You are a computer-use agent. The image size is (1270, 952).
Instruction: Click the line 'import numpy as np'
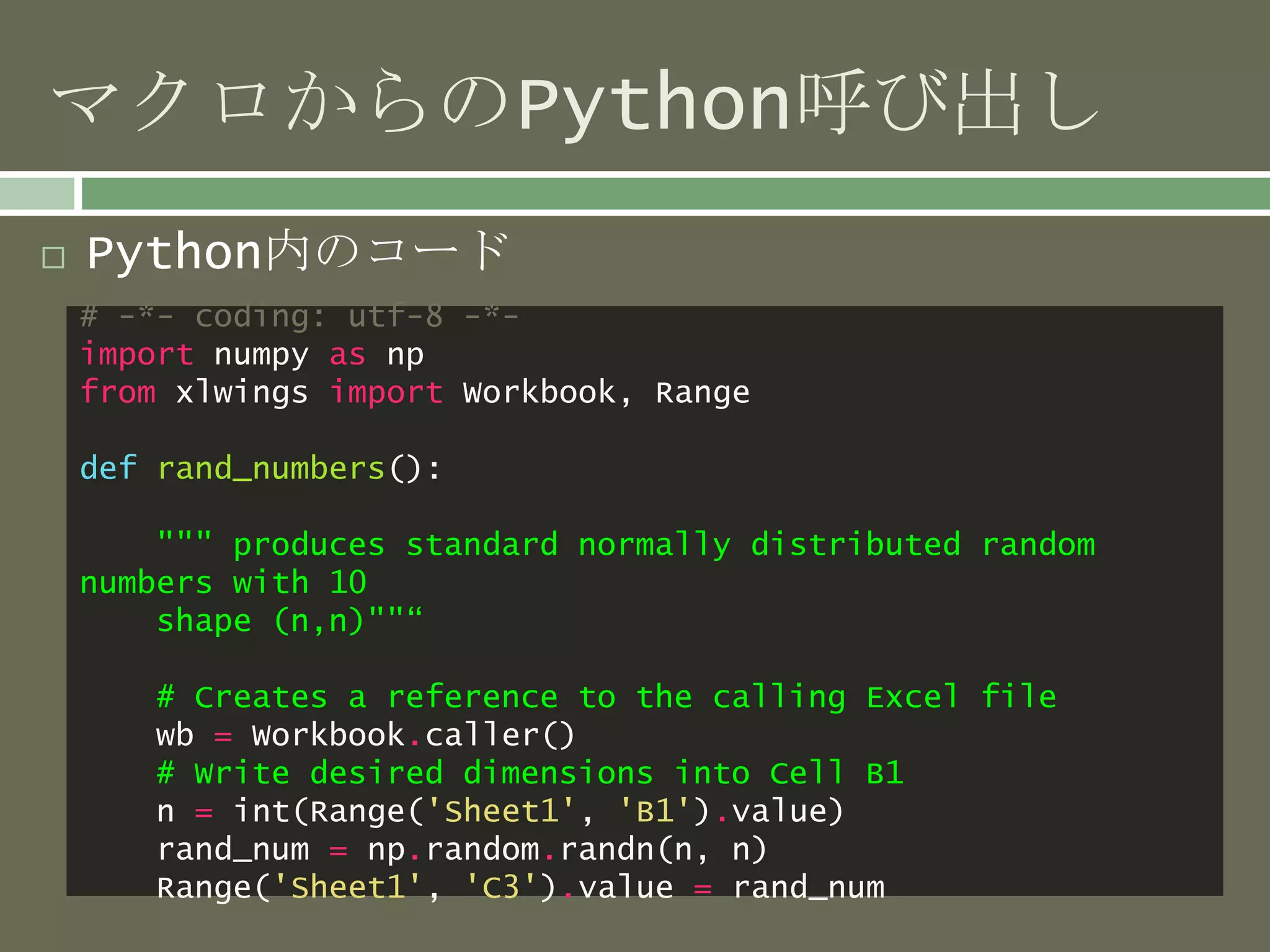coord(252,356)
